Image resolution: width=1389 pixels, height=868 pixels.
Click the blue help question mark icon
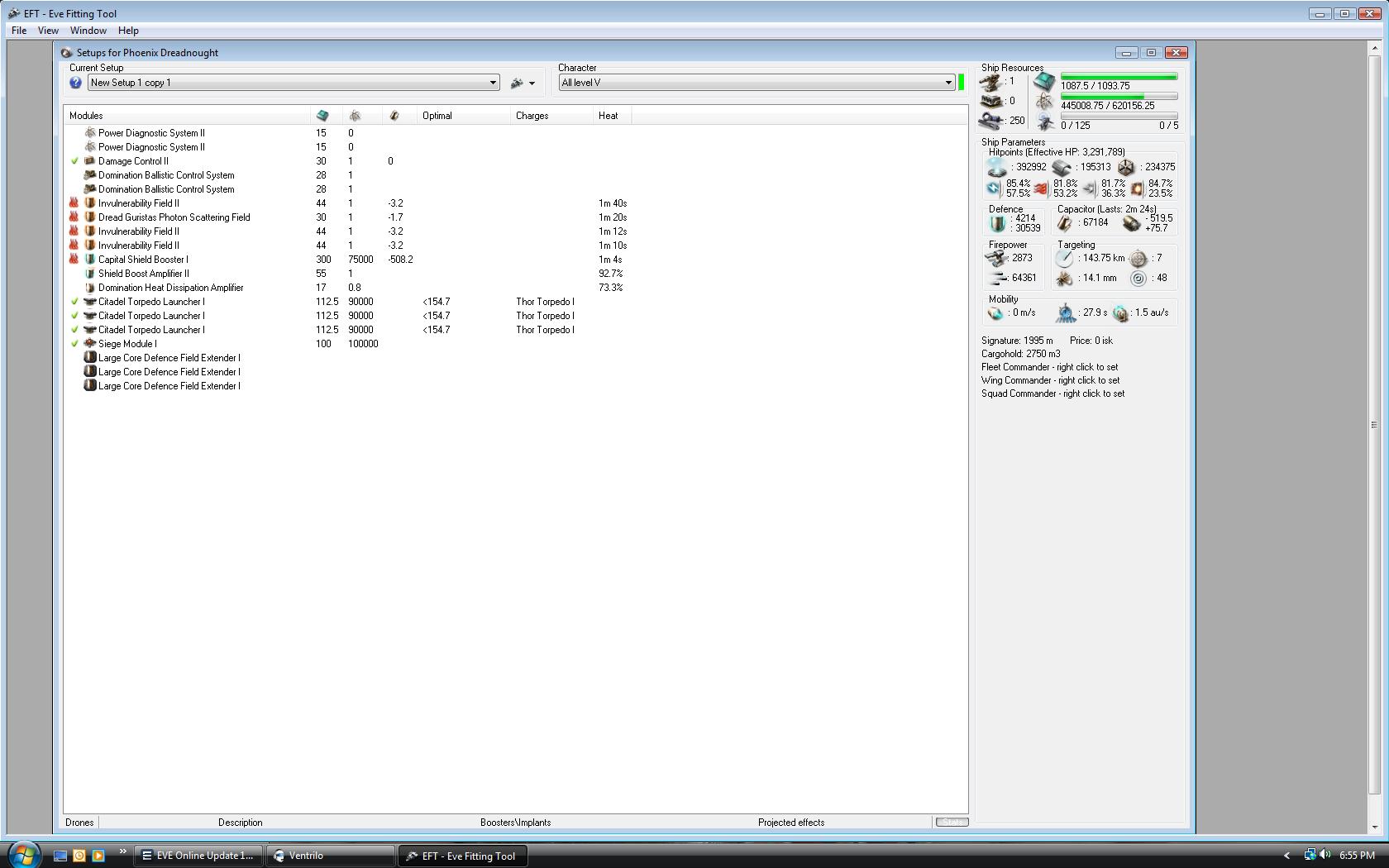(x=75, y=83)
